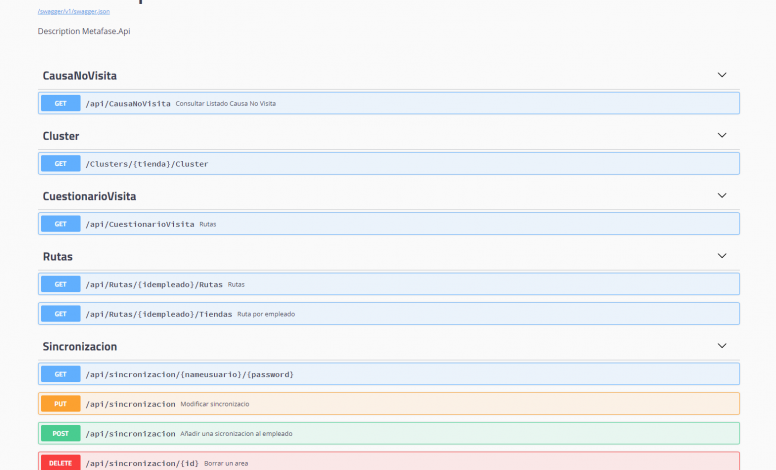Click the POST badge for sincronizacion
The image size is (776, 470).
click(60, 434)
